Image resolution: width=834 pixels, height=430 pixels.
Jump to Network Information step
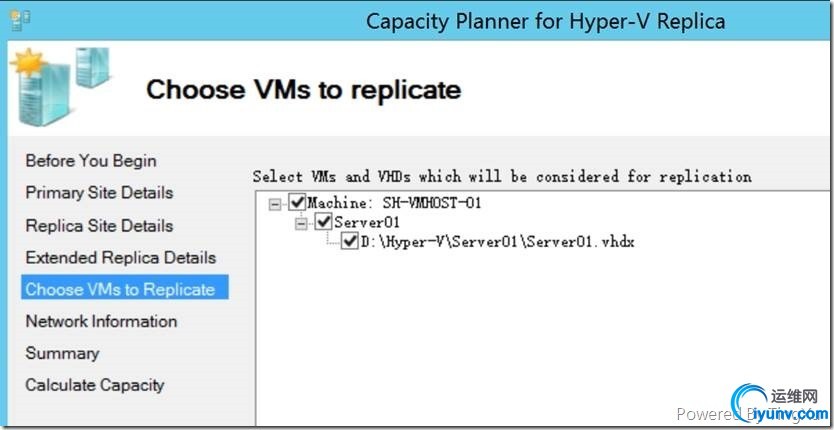click(x=101, y=321)
